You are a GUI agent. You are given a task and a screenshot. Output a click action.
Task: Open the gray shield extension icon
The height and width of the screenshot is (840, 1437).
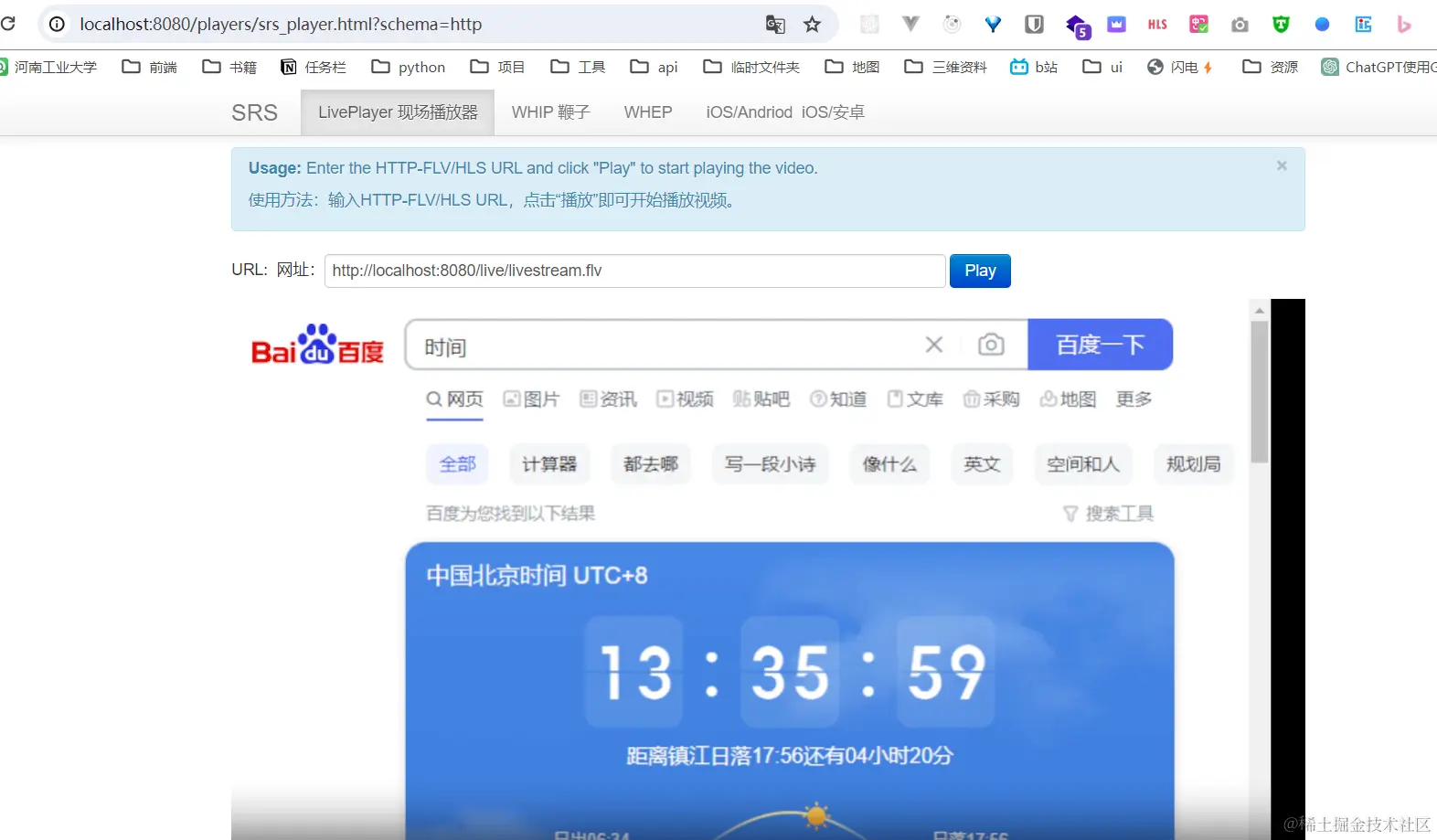pyautogui.click(x=1034, y=25)
